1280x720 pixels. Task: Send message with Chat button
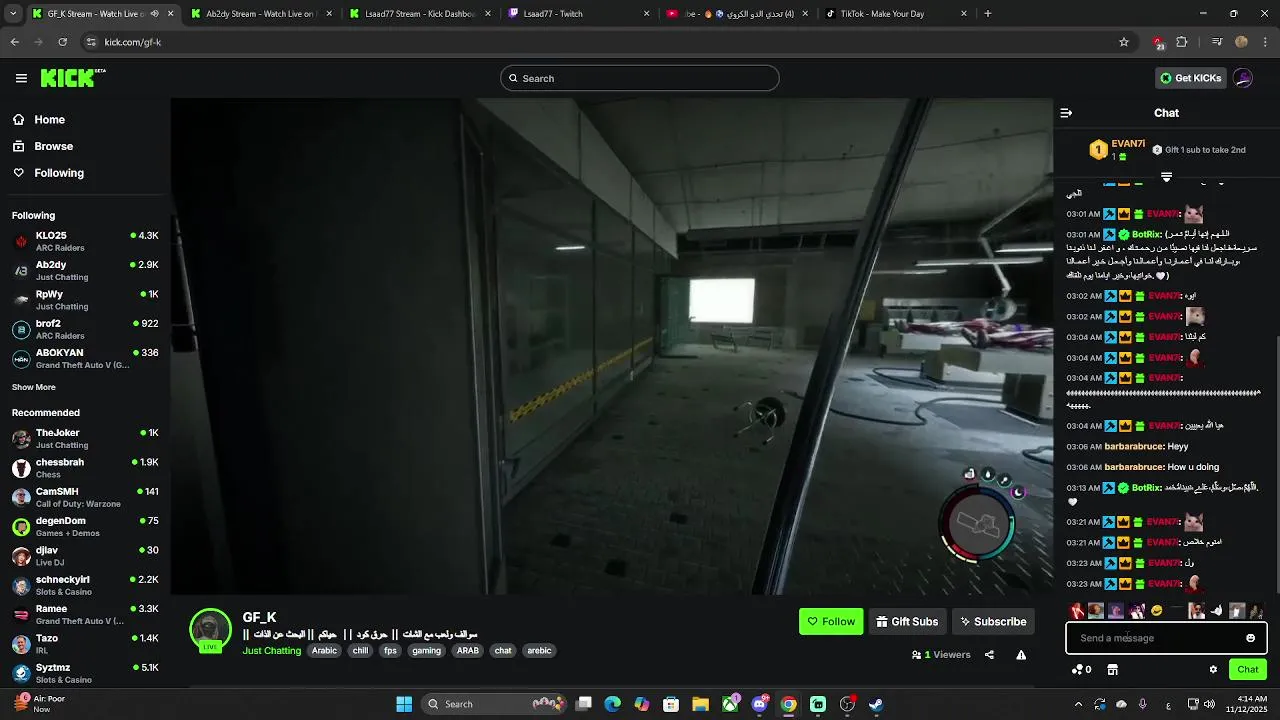1248,670
